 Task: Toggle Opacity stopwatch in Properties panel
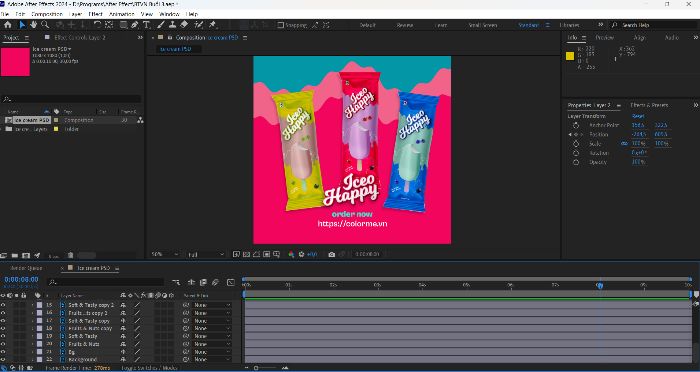[575, 162]
